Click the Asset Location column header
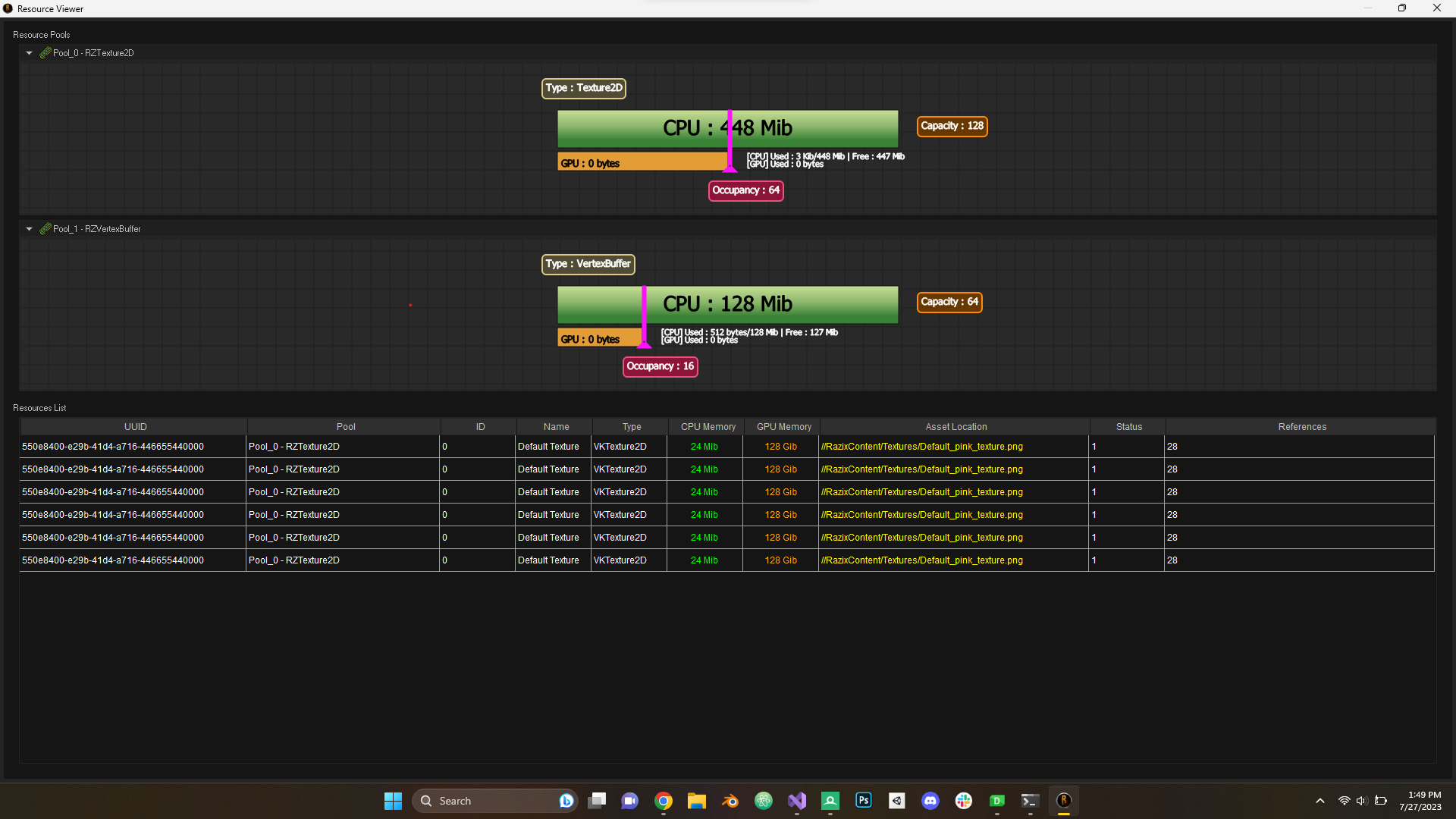This screenshot has height=819, width=1456. pos(955,427)
